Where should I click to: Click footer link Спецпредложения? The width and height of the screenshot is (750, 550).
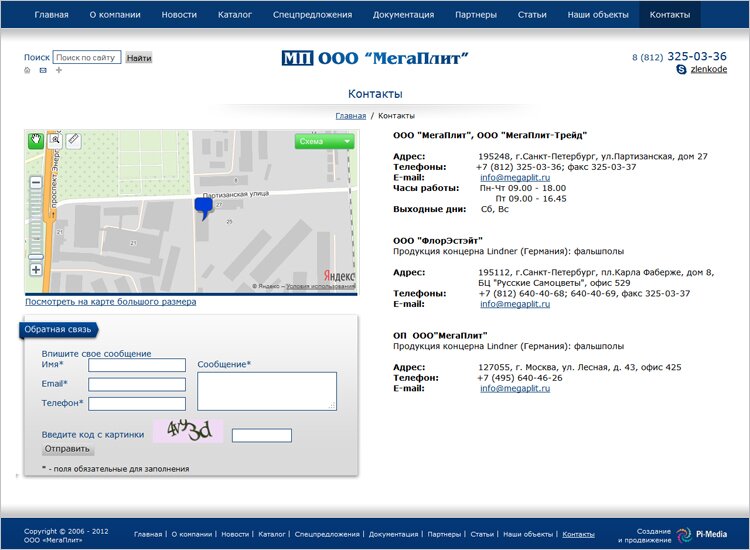click(327, 534)
